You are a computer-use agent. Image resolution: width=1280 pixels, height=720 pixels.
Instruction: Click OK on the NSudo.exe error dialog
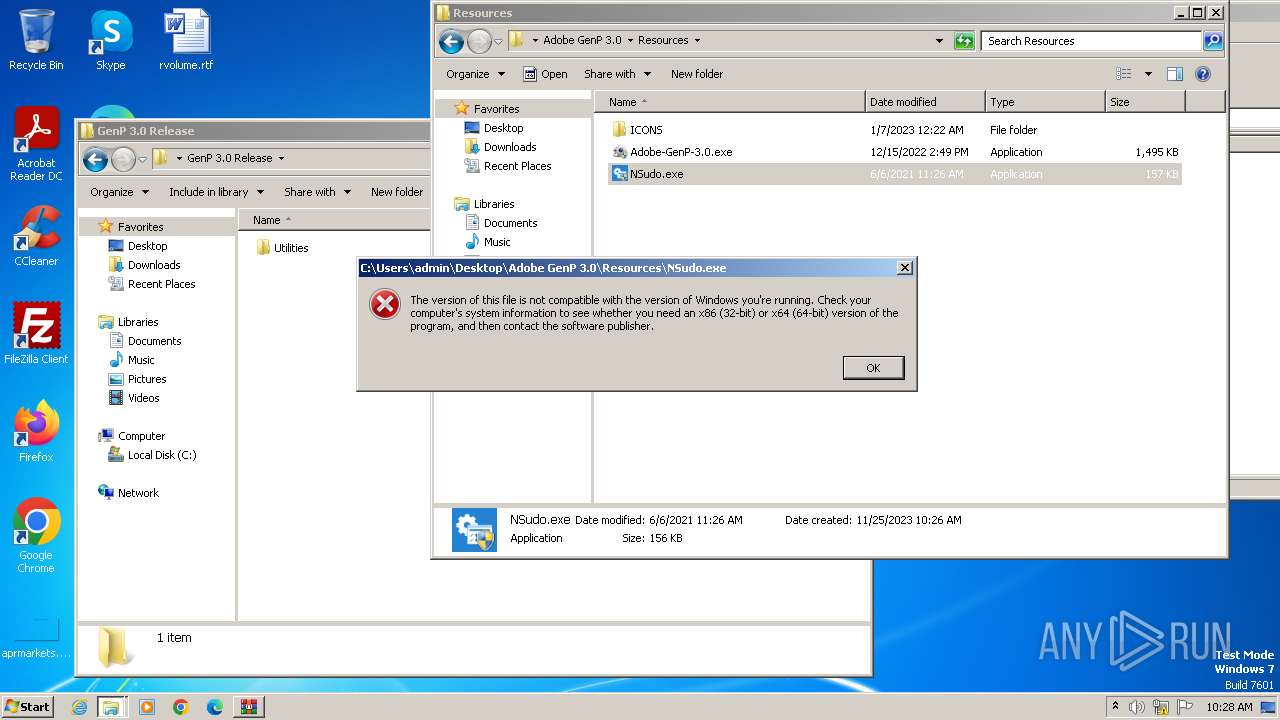[873, 368]
